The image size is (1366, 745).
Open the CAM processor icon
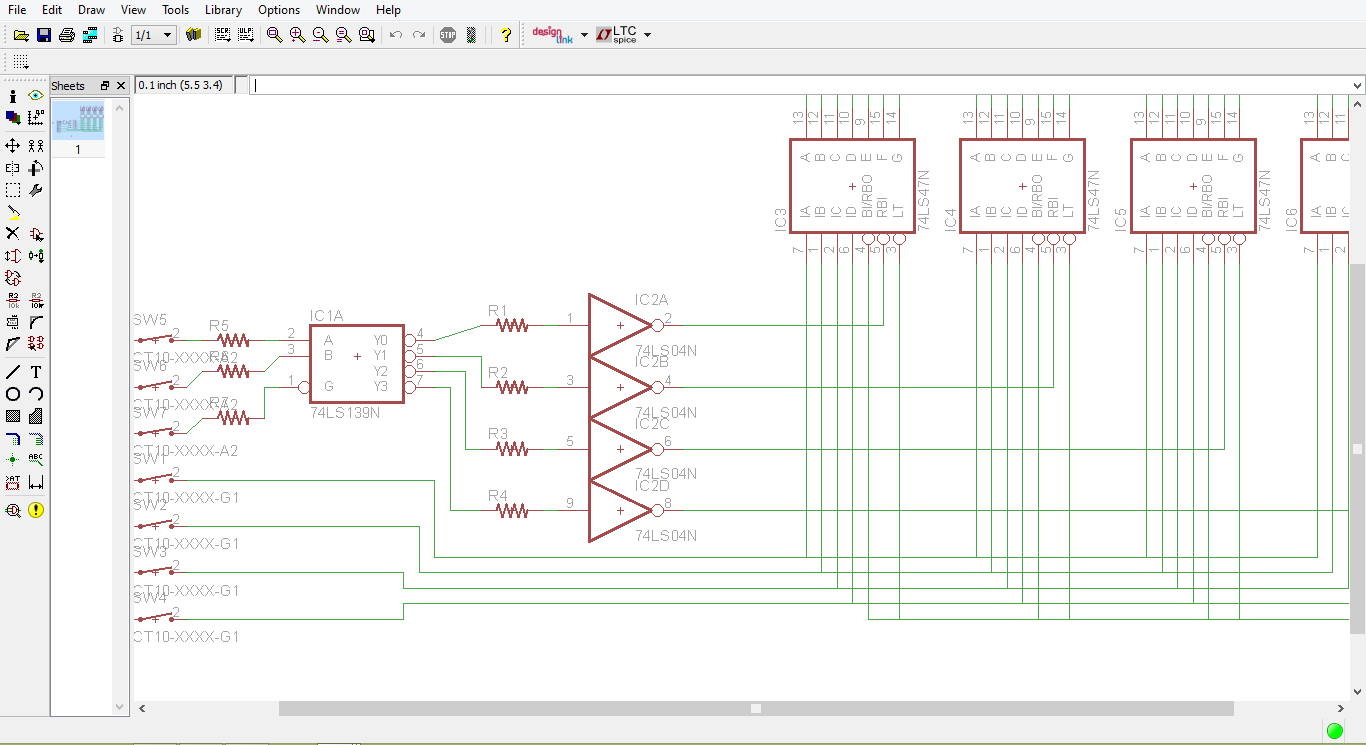tap(90, 35)
